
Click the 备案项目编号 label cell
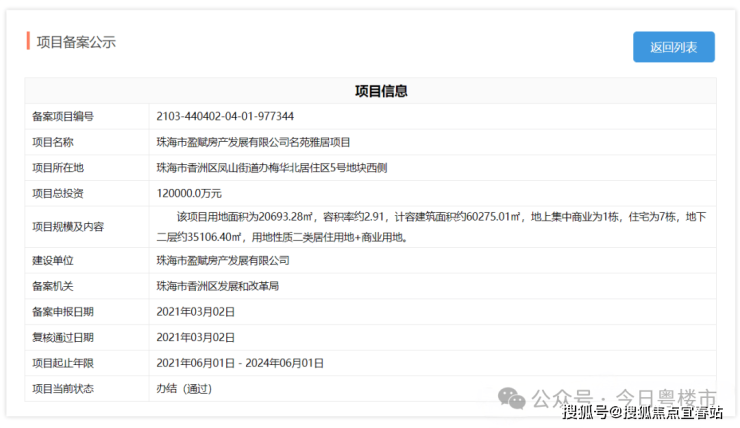coord(63,116)
